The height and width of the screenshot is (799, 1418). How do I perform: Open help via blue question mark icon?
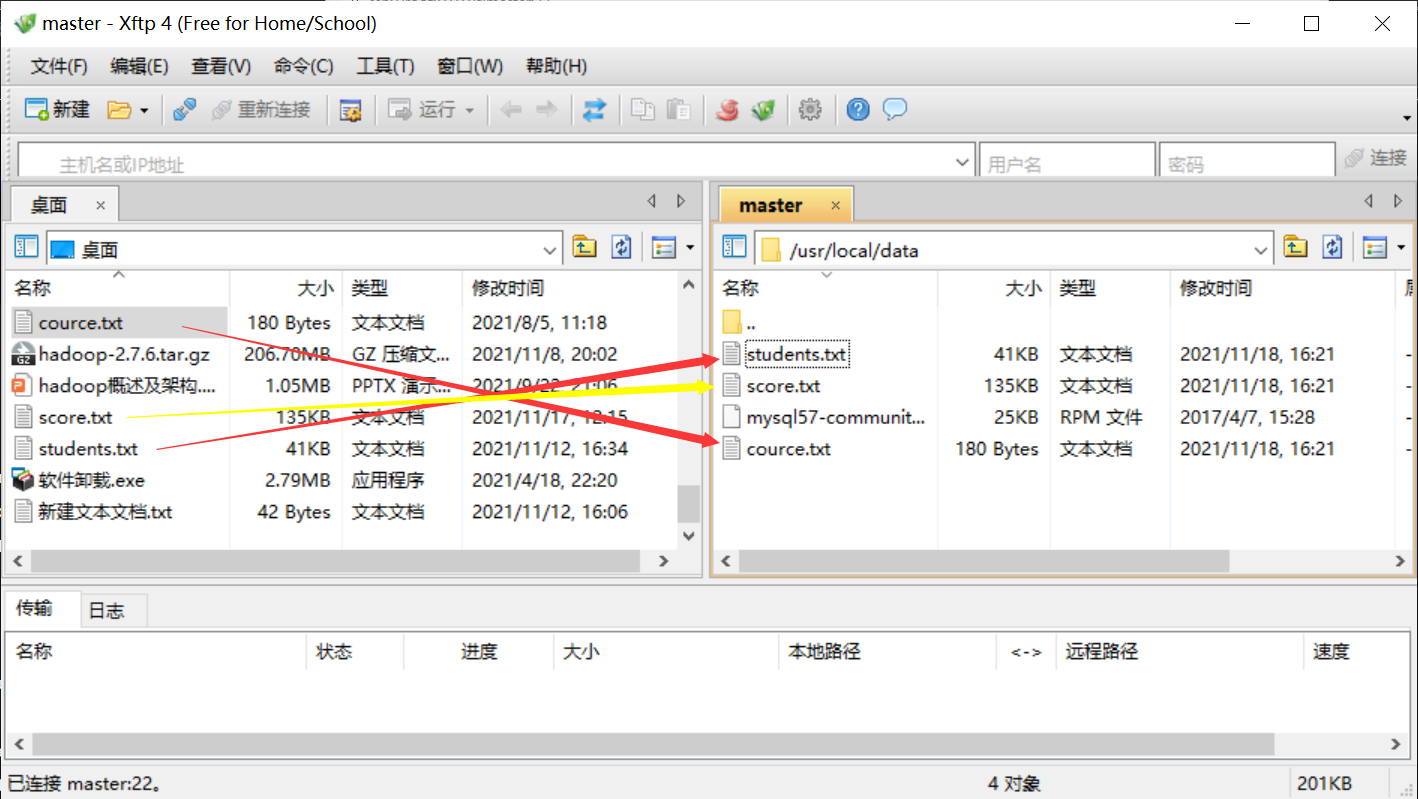click(x=858, y=110)
